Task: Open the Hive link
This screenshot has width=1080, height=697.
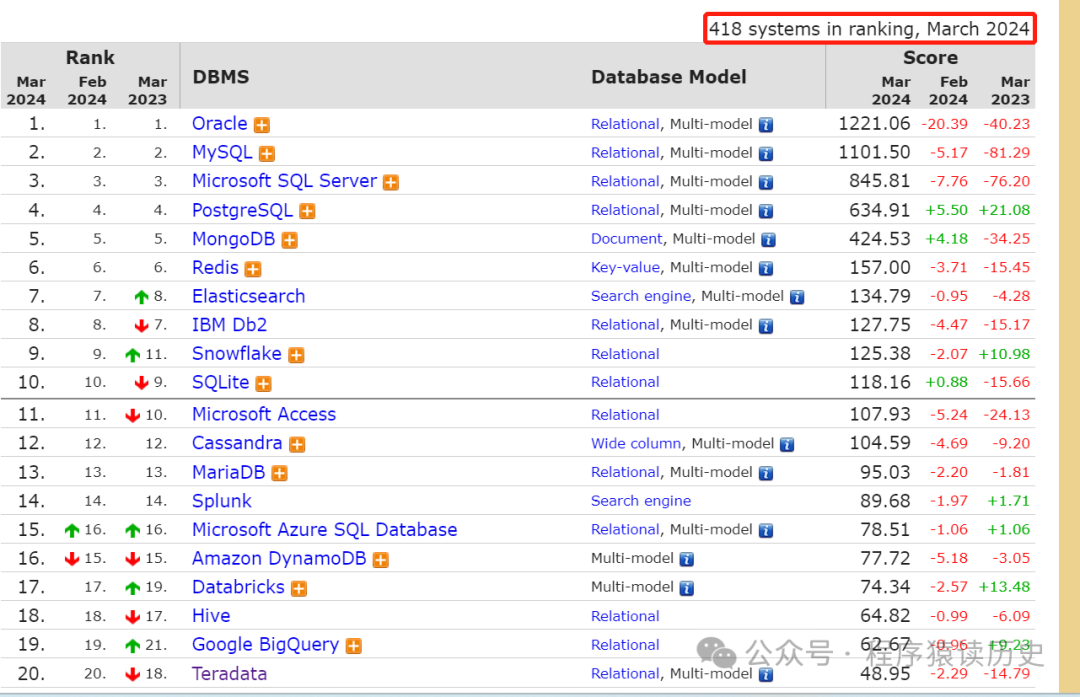Action: point(211,616)
